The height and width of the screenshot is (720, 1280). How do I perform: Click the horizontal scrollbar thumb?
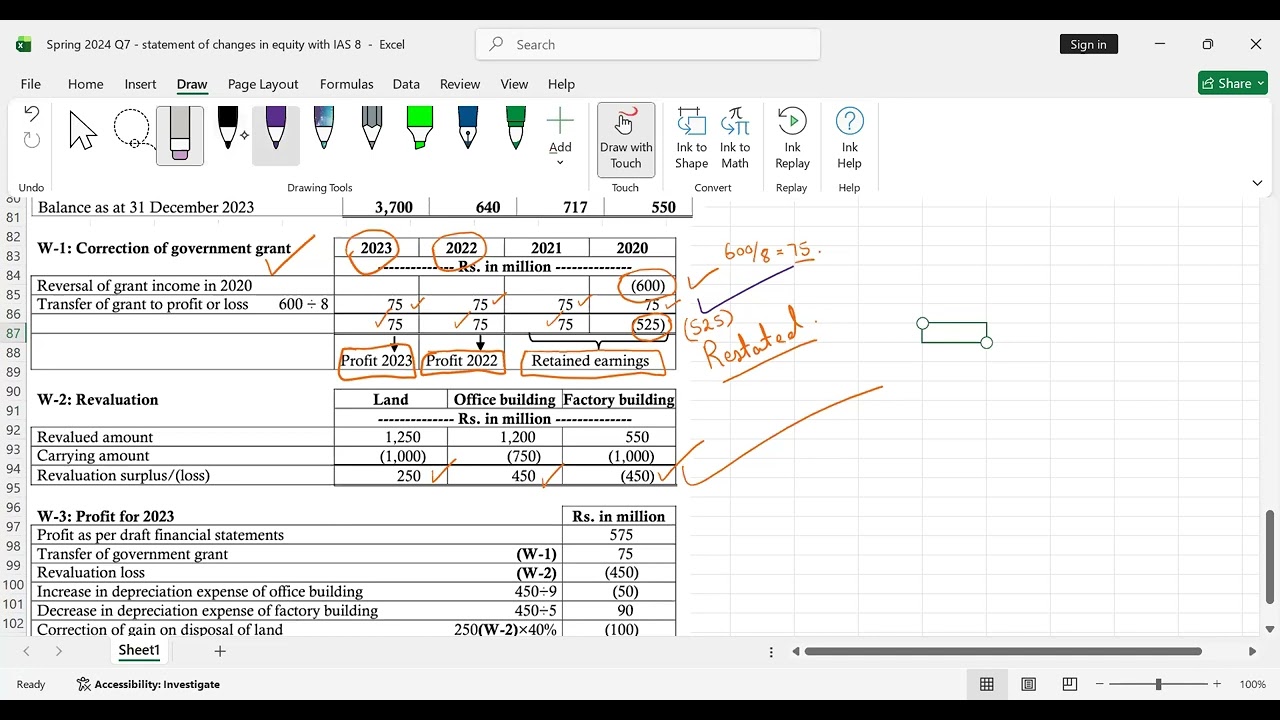coord(1003,651)
